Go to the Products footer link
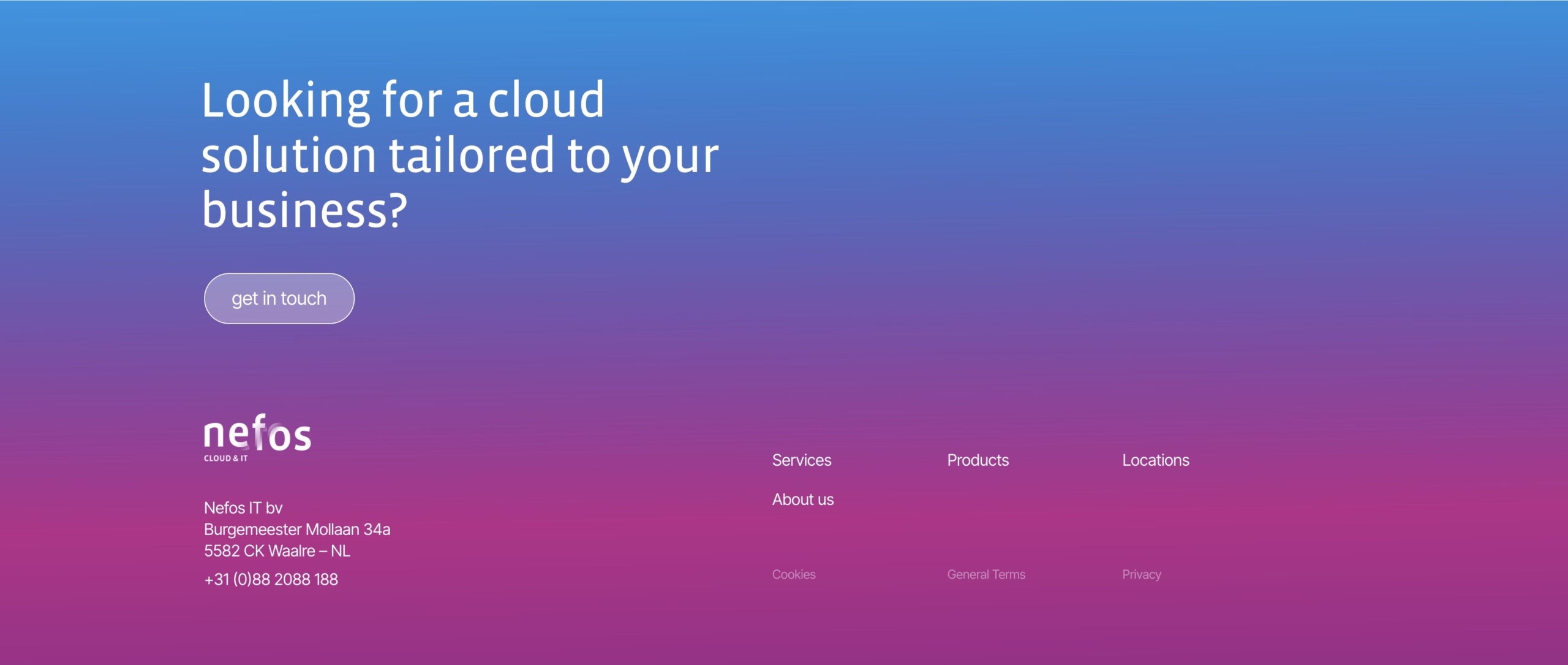Viewport: 1568px width, 665px height. 978,460
